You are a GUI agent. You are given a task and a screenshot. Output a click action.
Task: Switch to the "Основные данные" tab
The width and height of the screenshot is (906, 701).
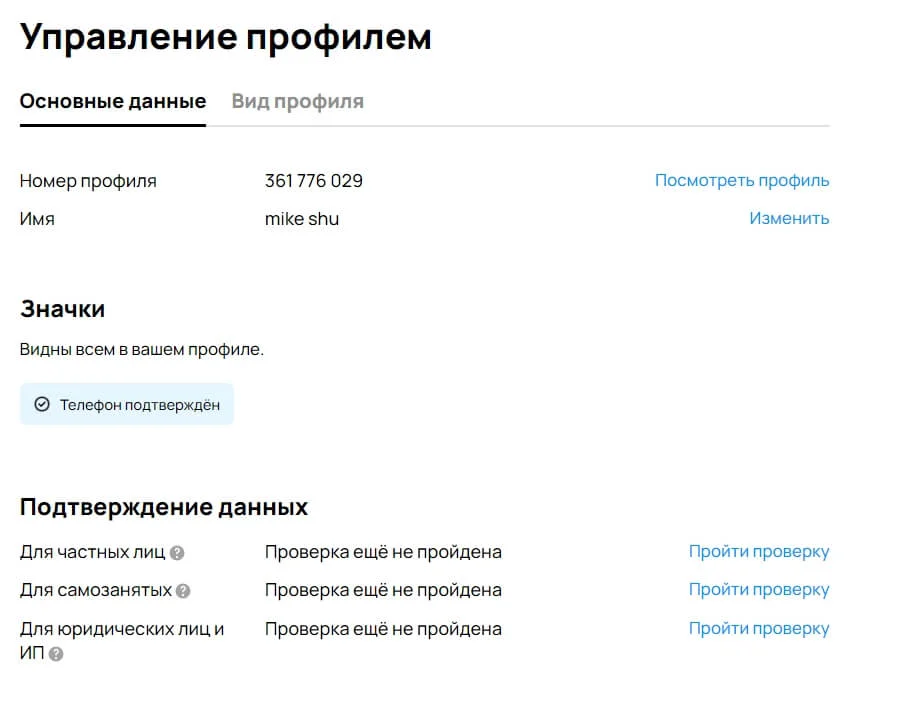pos(113,102)
